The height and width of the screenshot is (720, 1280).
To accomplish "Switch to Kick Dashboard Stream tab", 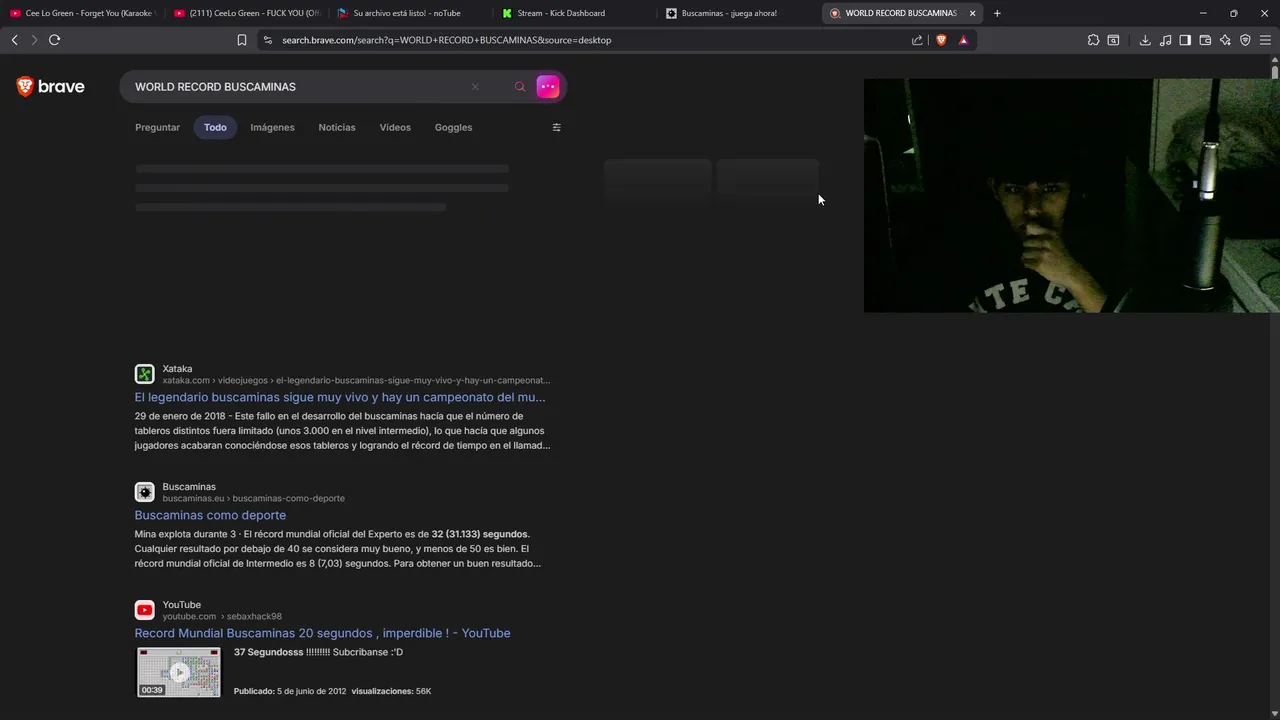I will click(x=574, y=13).
